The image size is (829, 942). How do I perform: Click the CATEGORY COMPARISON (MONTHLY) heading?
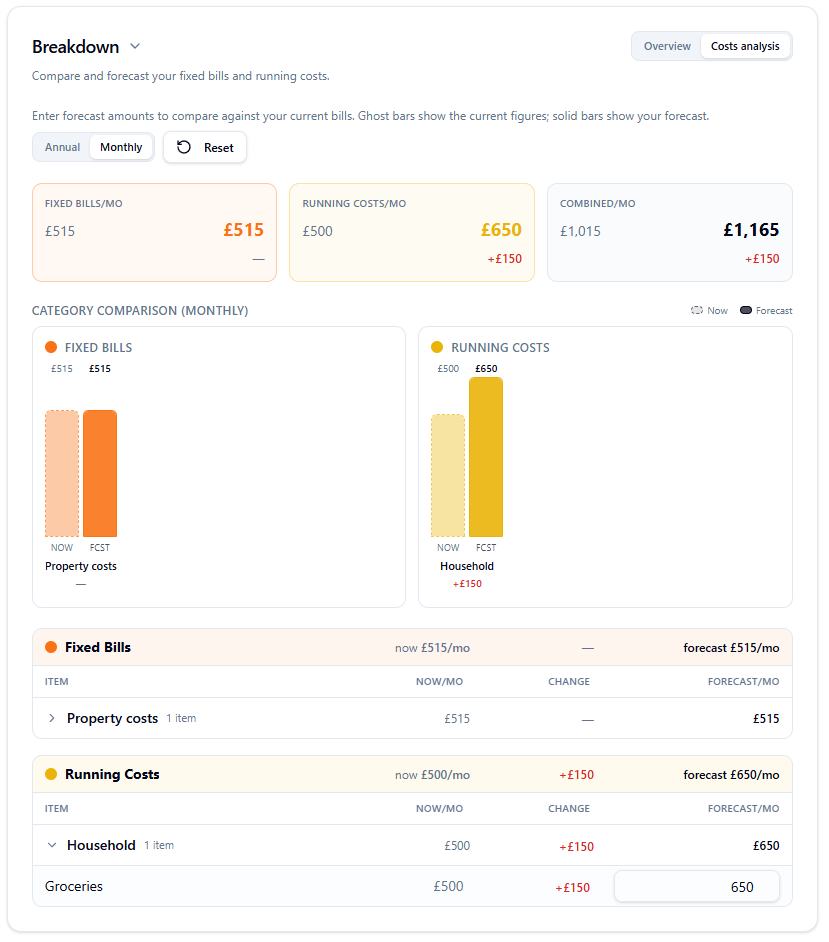click(140, 311)
